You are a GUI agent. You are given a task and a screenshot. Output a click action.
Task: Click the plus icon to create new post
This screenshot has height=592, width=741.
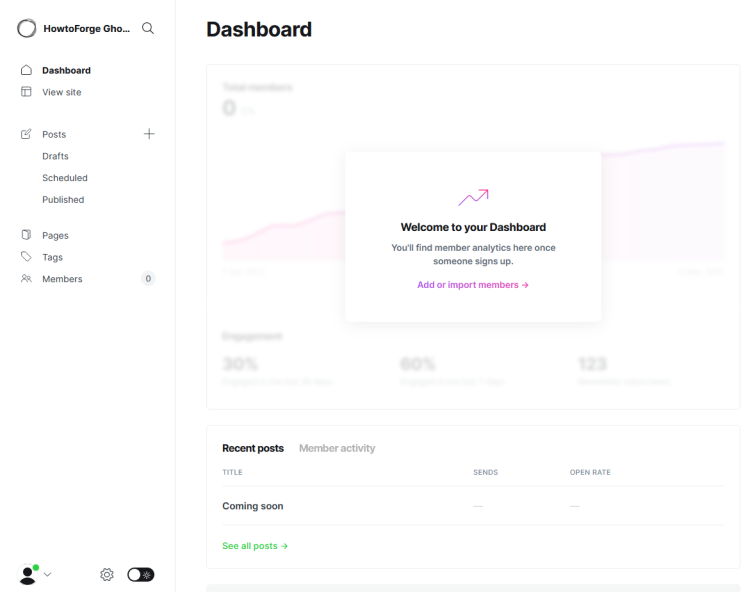[149, 134]
